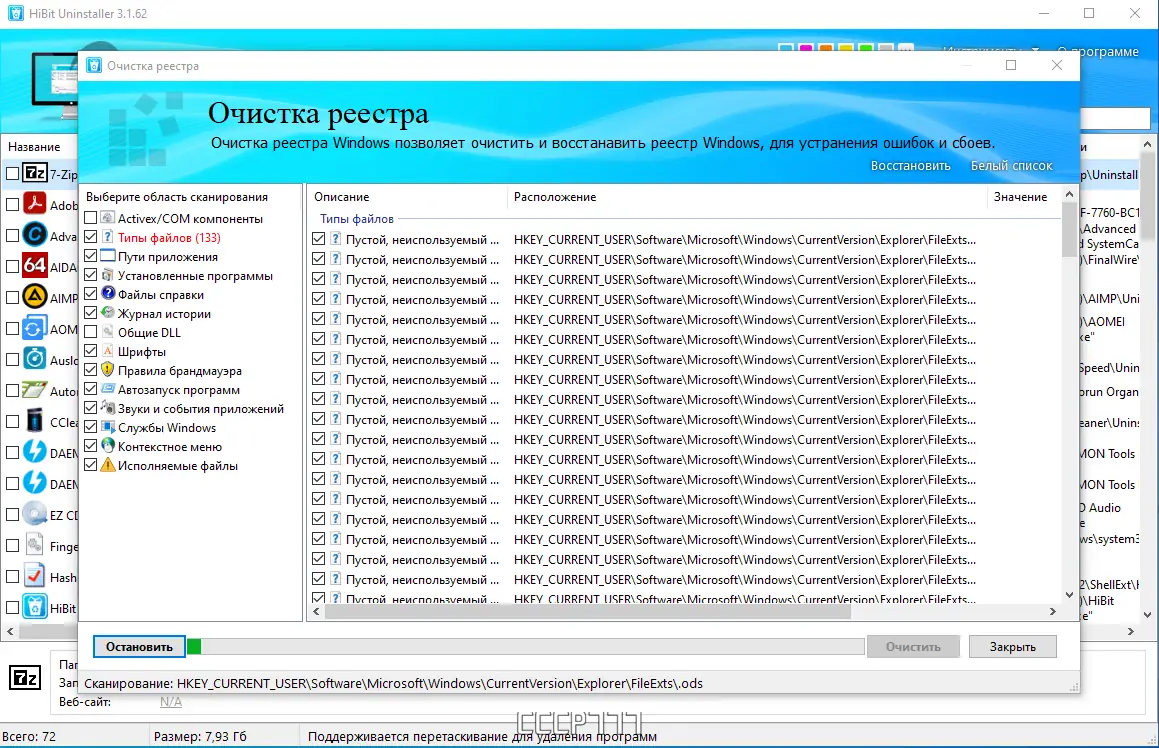Click the 7-Zip icon in main program list
1159x748 pixels.
tap(35, 173)
